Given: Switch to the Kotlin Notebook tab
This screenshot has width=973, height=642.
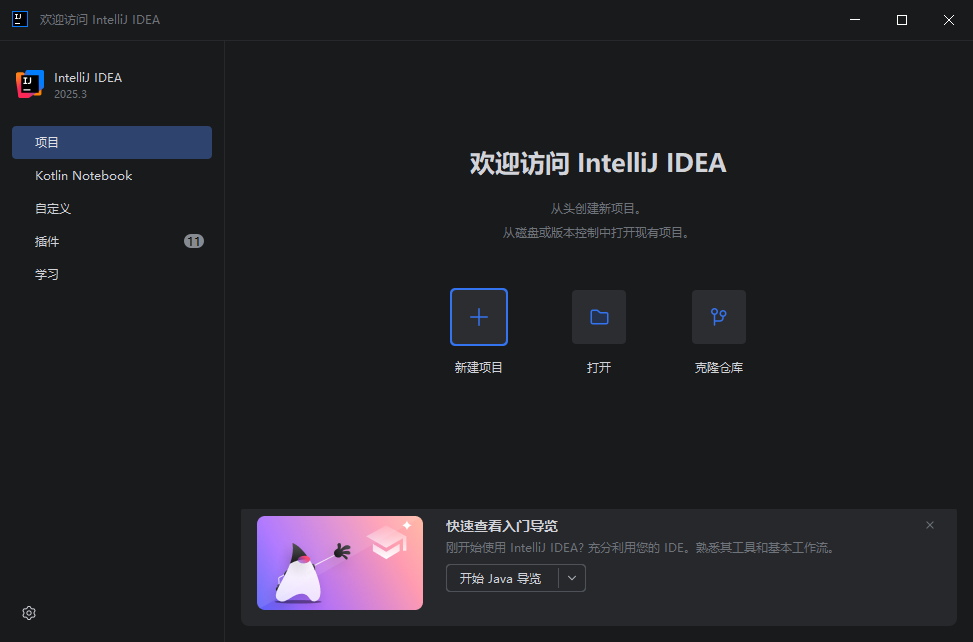Looking at the screenshot, I should [84, 176].
